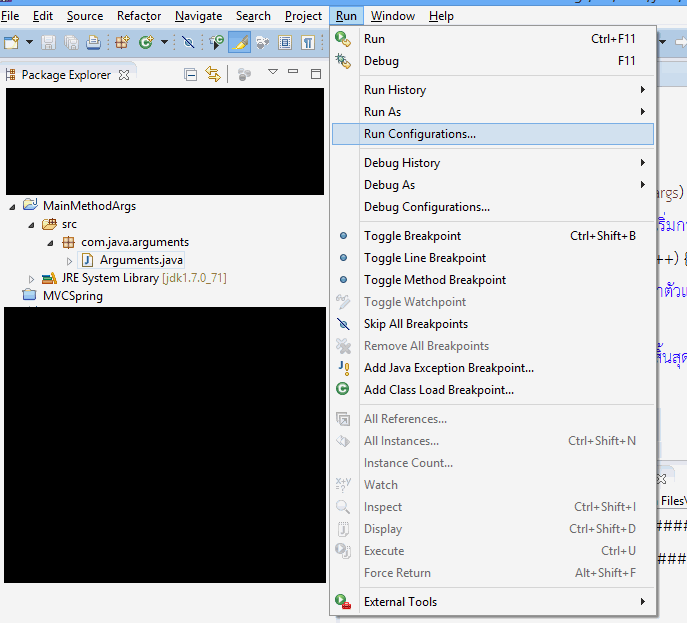The image size is (687, 623).
Task: Toggle Show Whitespace Characters pilcrow icon
Action: 308,42
